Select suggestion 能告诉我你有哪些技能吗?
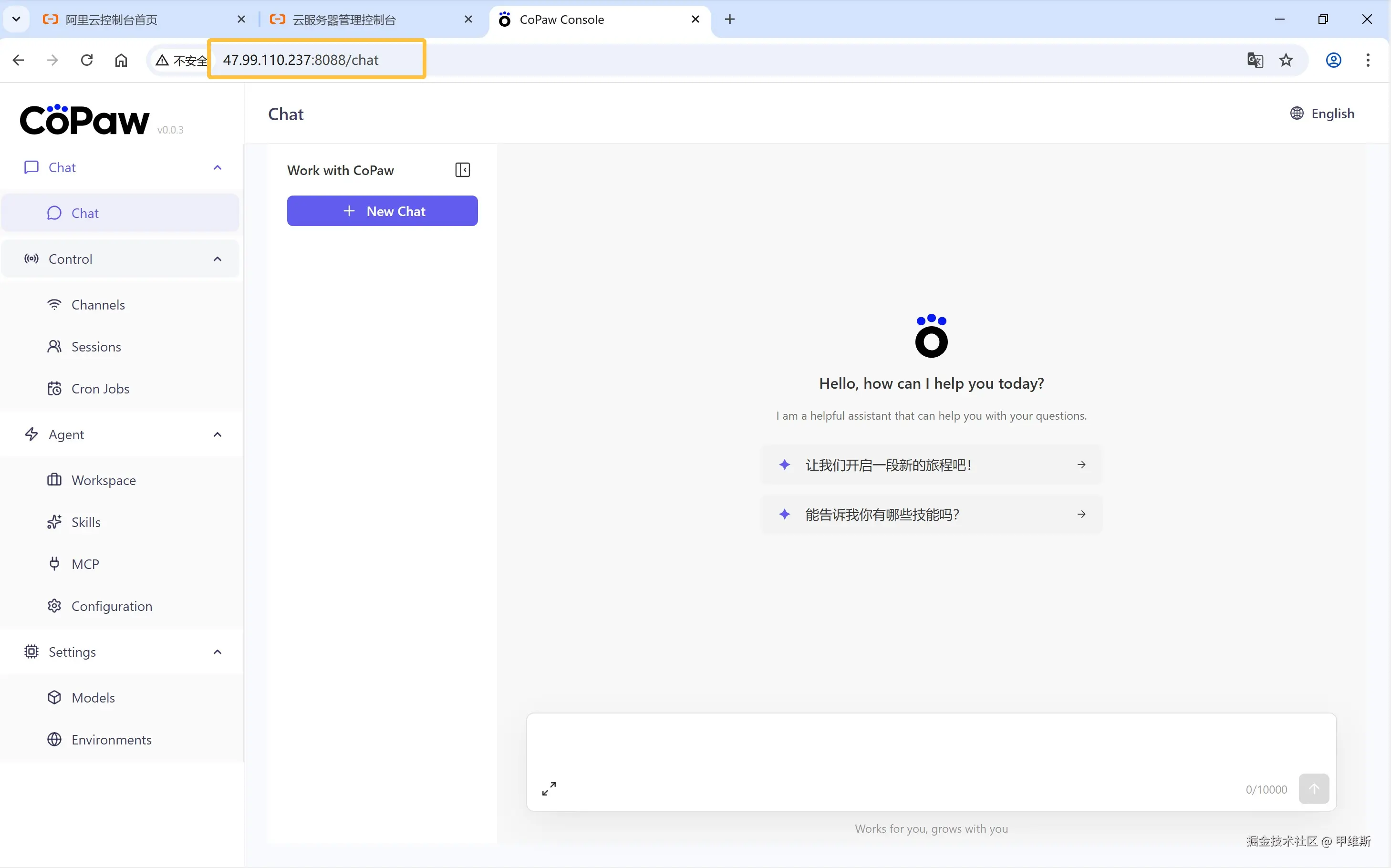This screenshot has width=1391, height=868. [931, 515]
